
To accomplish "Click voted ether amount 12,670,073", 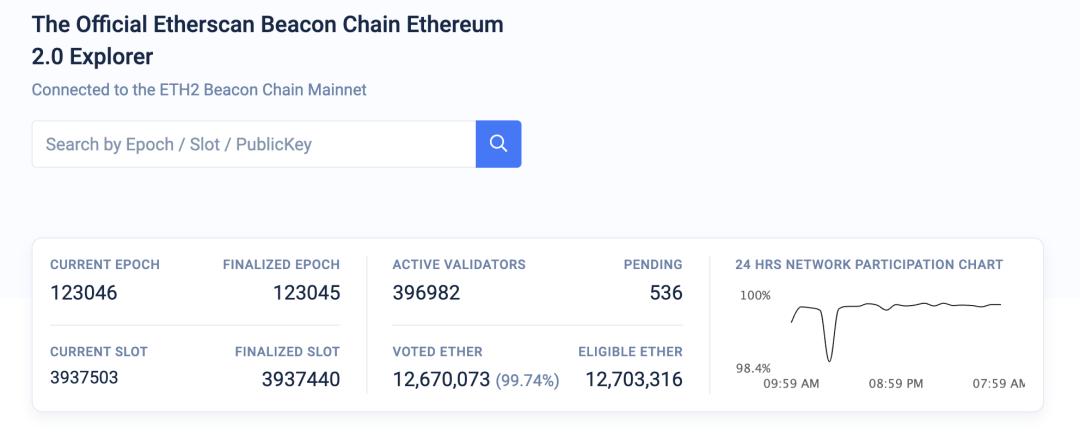I will [x=441, y=379].
